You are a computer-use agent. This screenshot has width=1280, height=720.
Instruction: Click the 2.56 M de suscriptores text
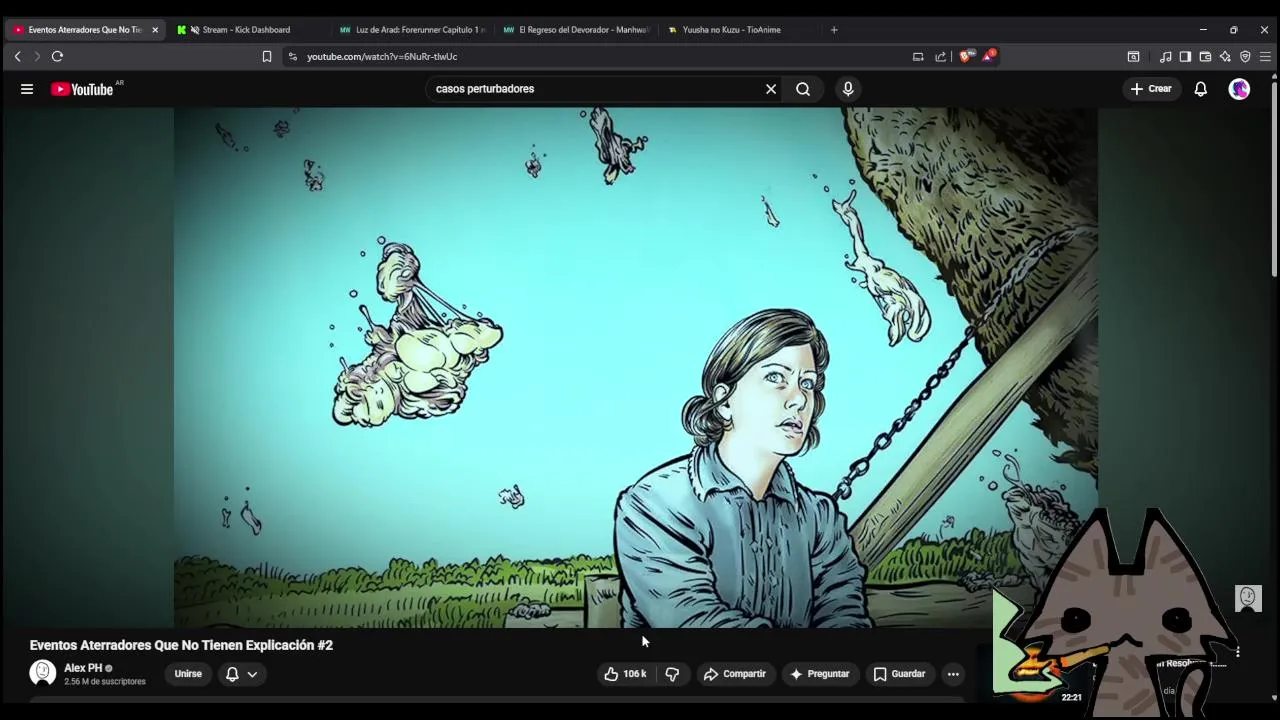coord(105,682)
